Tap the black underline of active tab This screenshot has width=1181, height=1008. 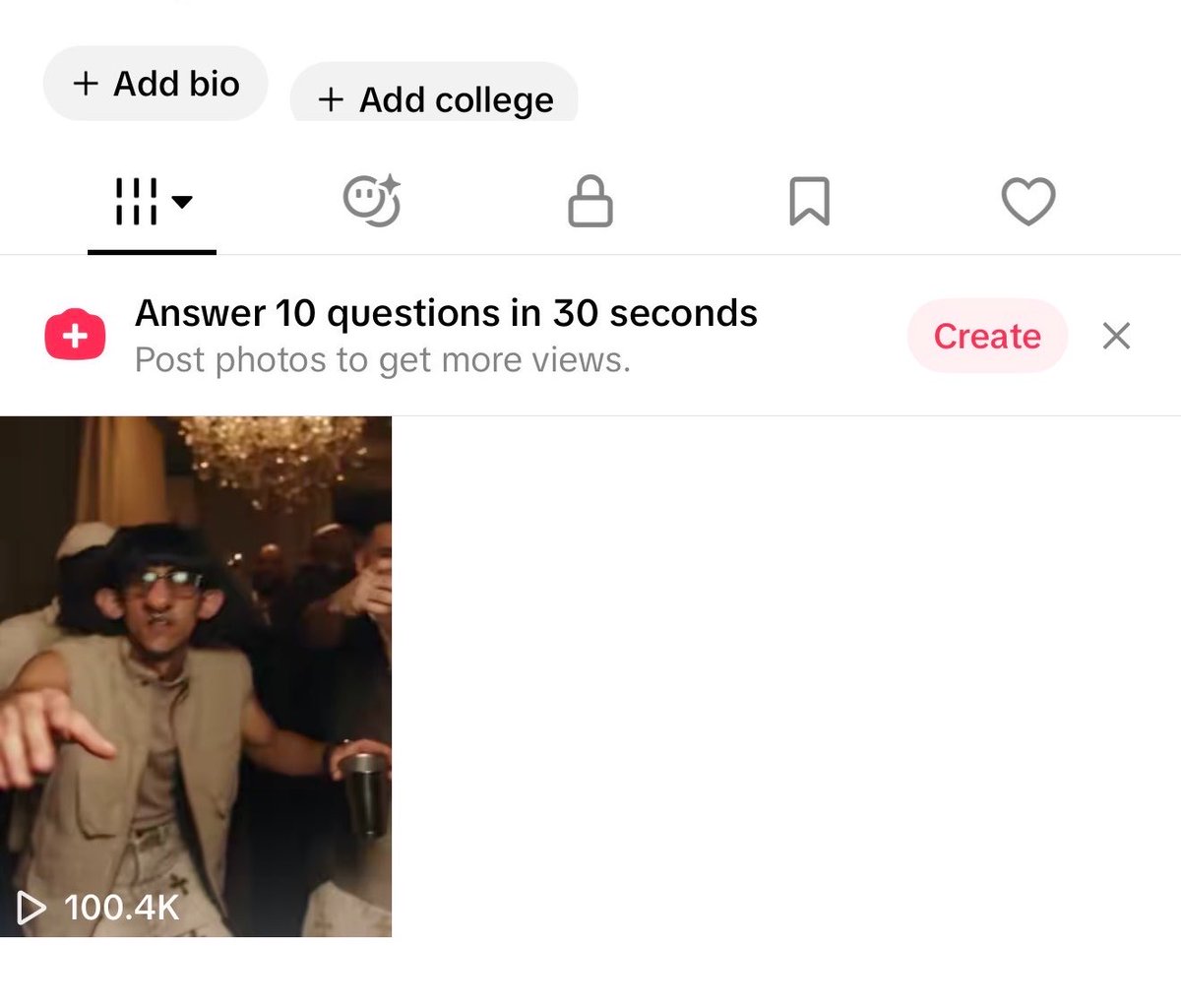[152, 252]
